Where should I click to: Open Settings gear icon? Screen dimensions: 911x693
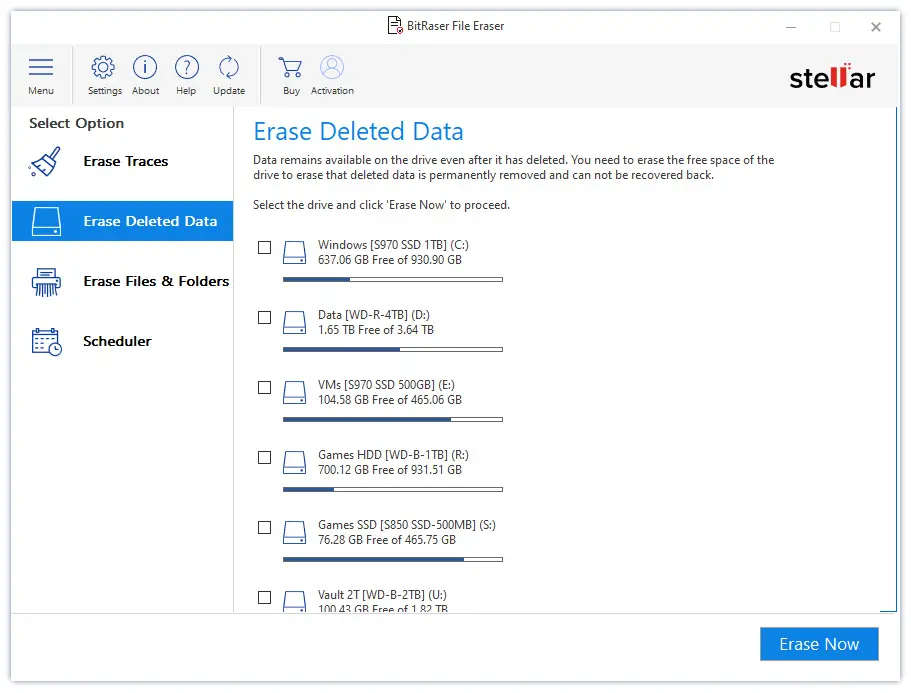pos(103,67)
